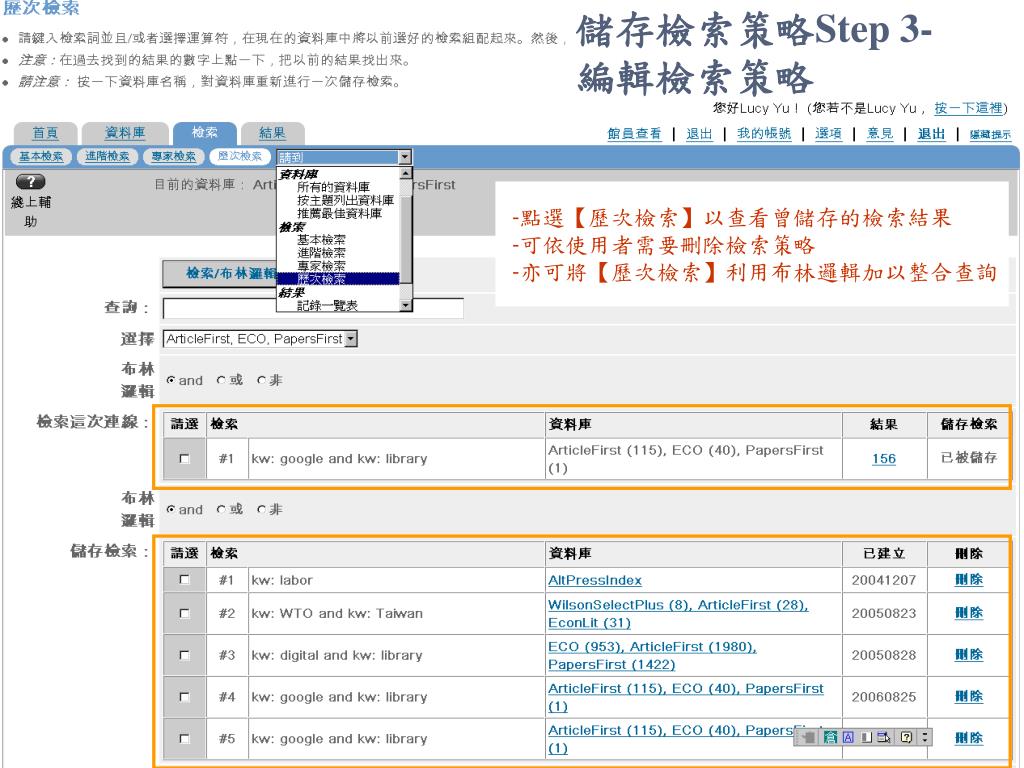
Task: Tick the 'kw: digital and kw: library' checkbox
Action: (x=184, y=655)
